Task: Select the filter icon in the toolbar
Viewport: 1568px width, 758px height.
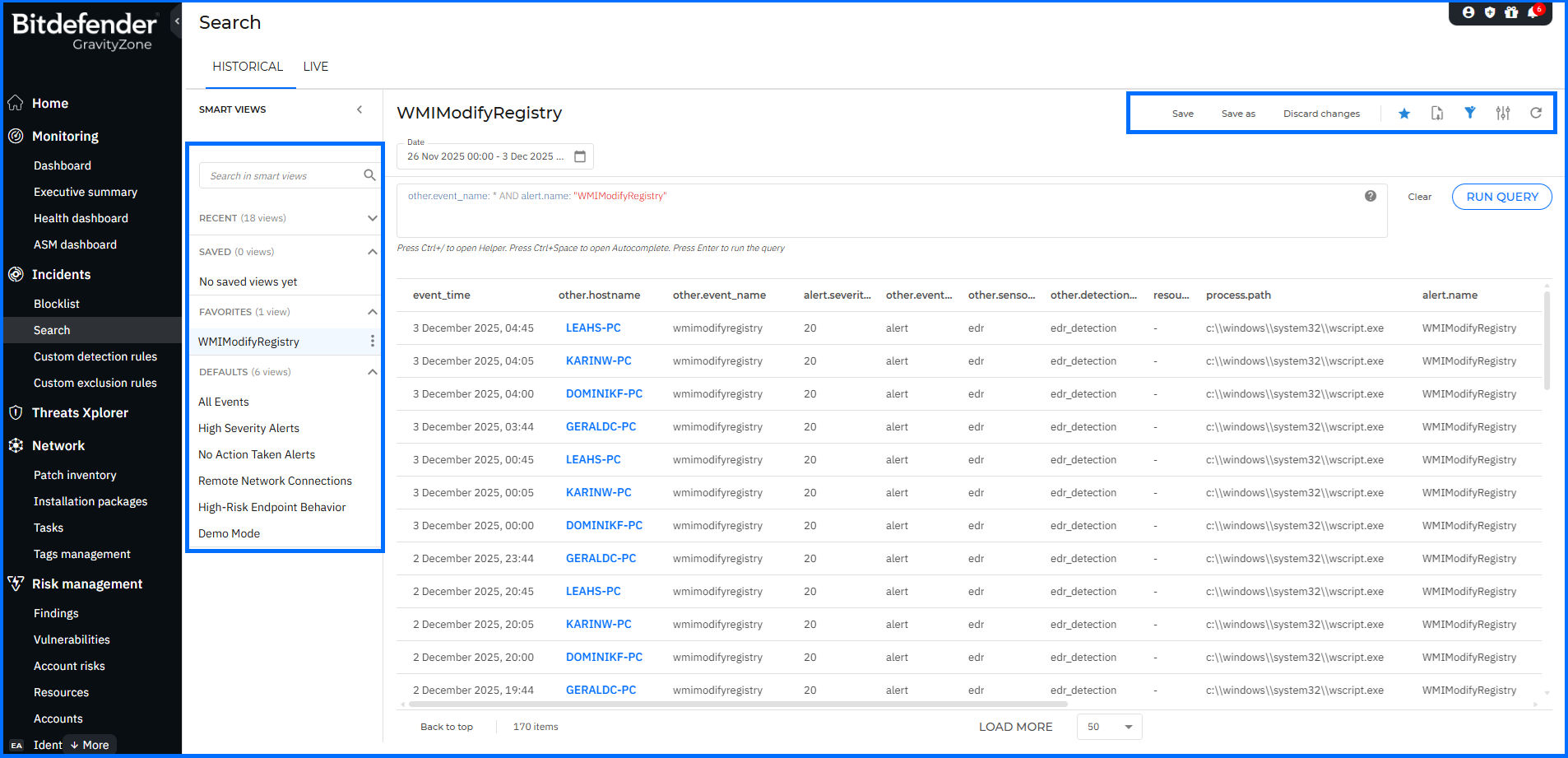Action: [x=1470, y=113]
